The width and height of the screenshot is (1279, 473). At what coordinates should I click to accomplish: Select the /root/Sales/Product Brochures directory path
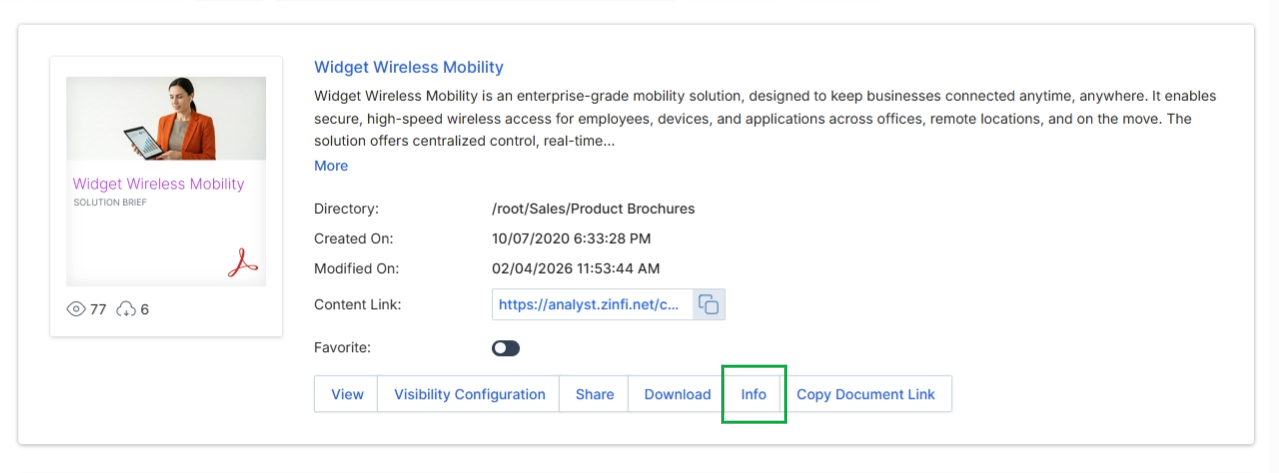pyautogui.click(x=593, y=209)
